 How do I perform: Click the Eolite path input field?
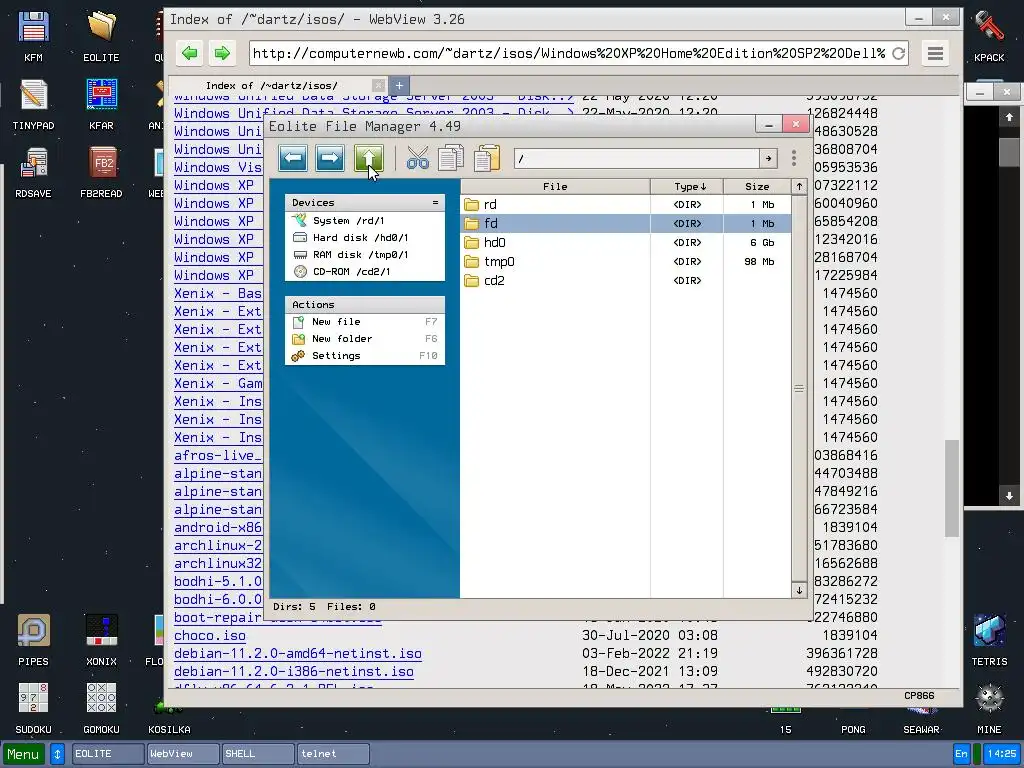click(637, 158)
